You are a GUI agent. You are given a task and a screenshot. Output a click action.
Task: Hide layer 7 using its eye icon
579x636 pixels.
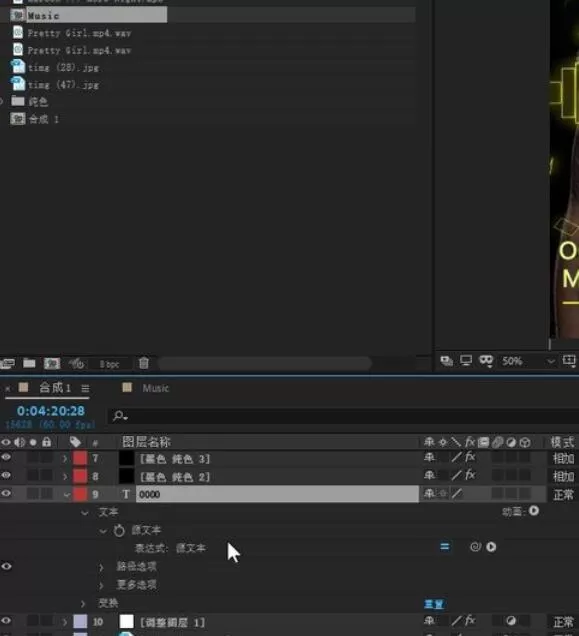point(6,458)
